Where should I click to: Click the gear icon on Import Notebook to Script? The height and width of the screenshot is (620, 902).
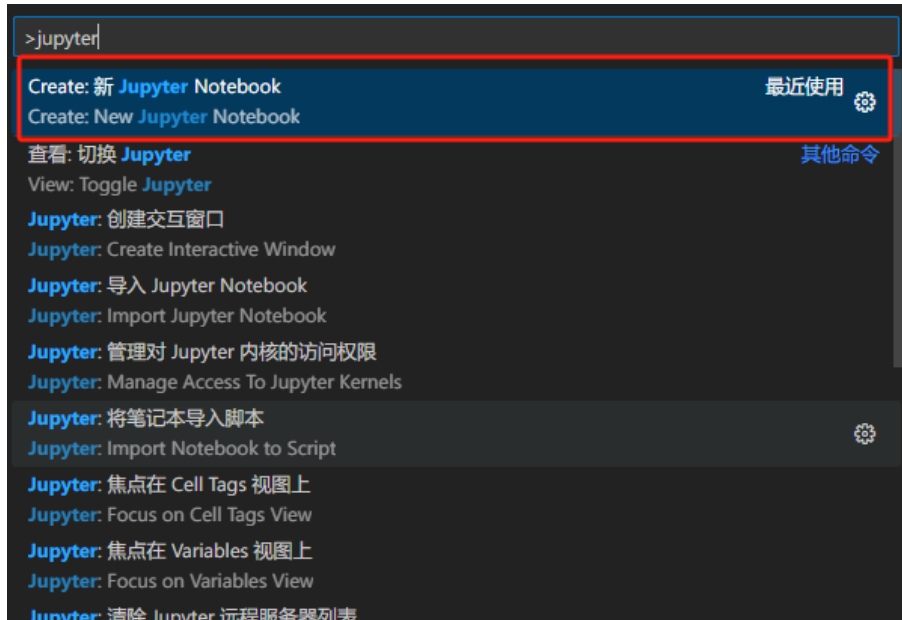865,434
